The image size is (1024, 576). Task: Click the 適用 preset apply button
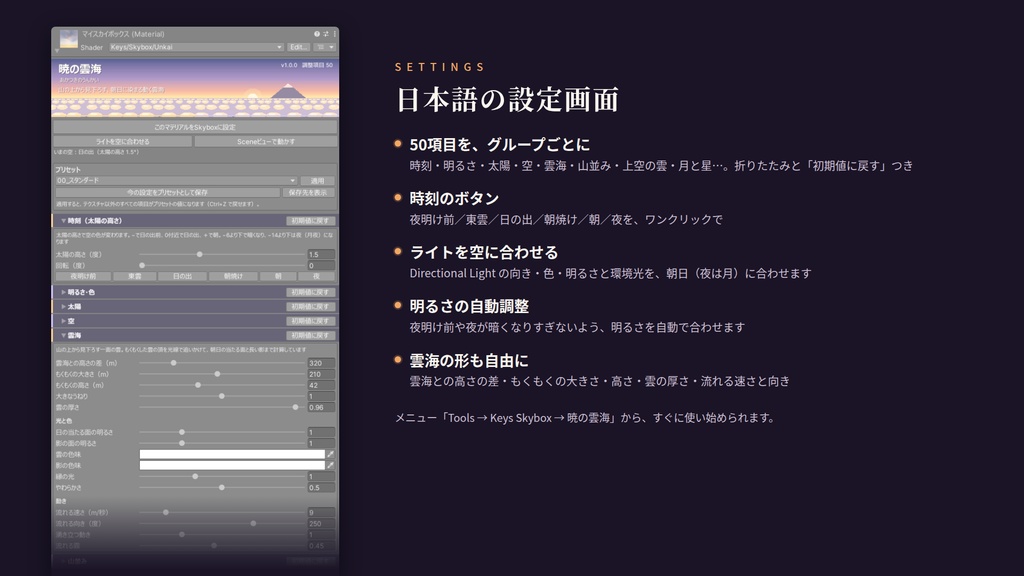tap(317, 181)
